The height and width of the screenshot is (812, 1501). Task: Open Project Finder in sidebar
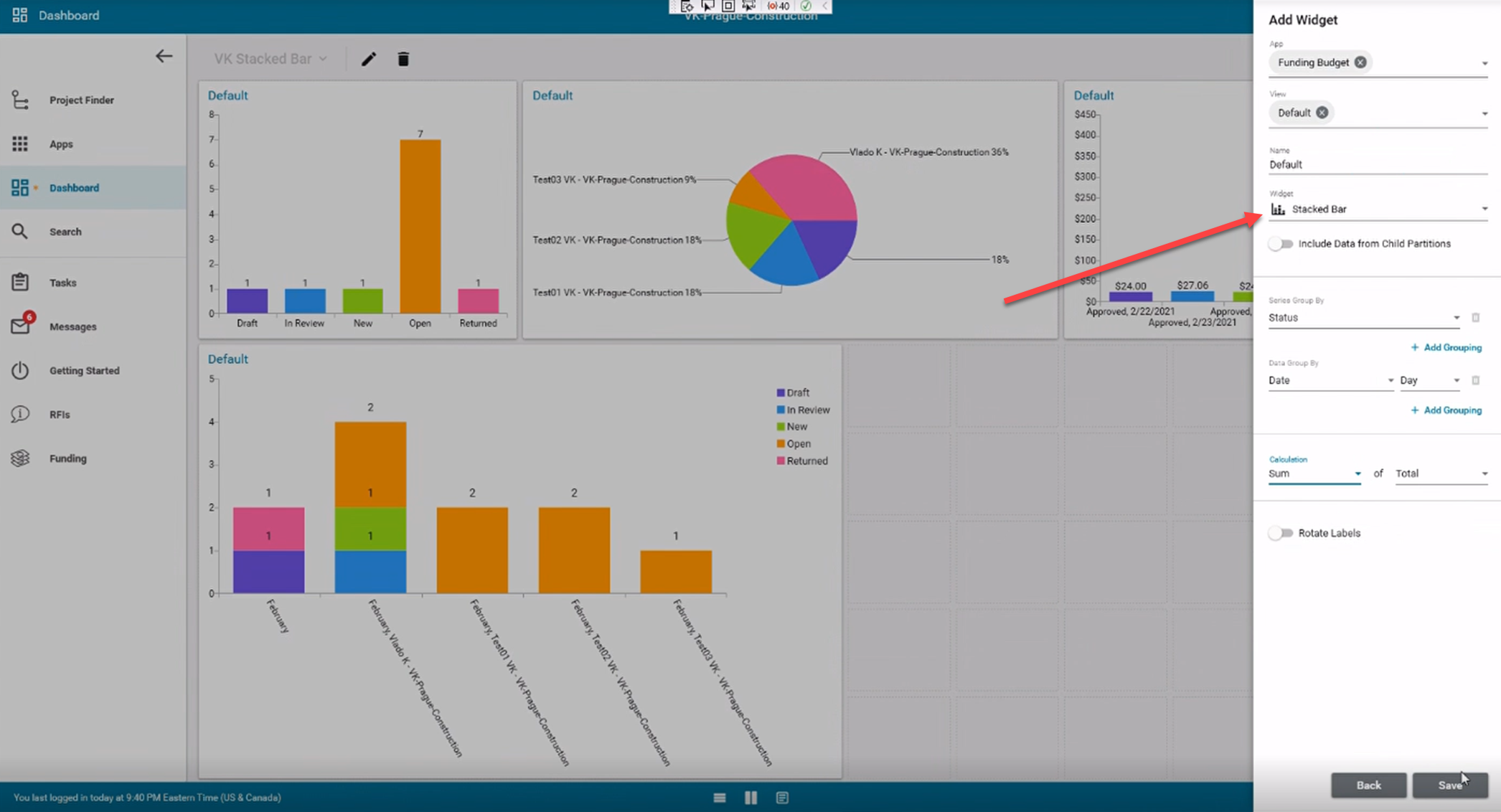coord(81,100)
